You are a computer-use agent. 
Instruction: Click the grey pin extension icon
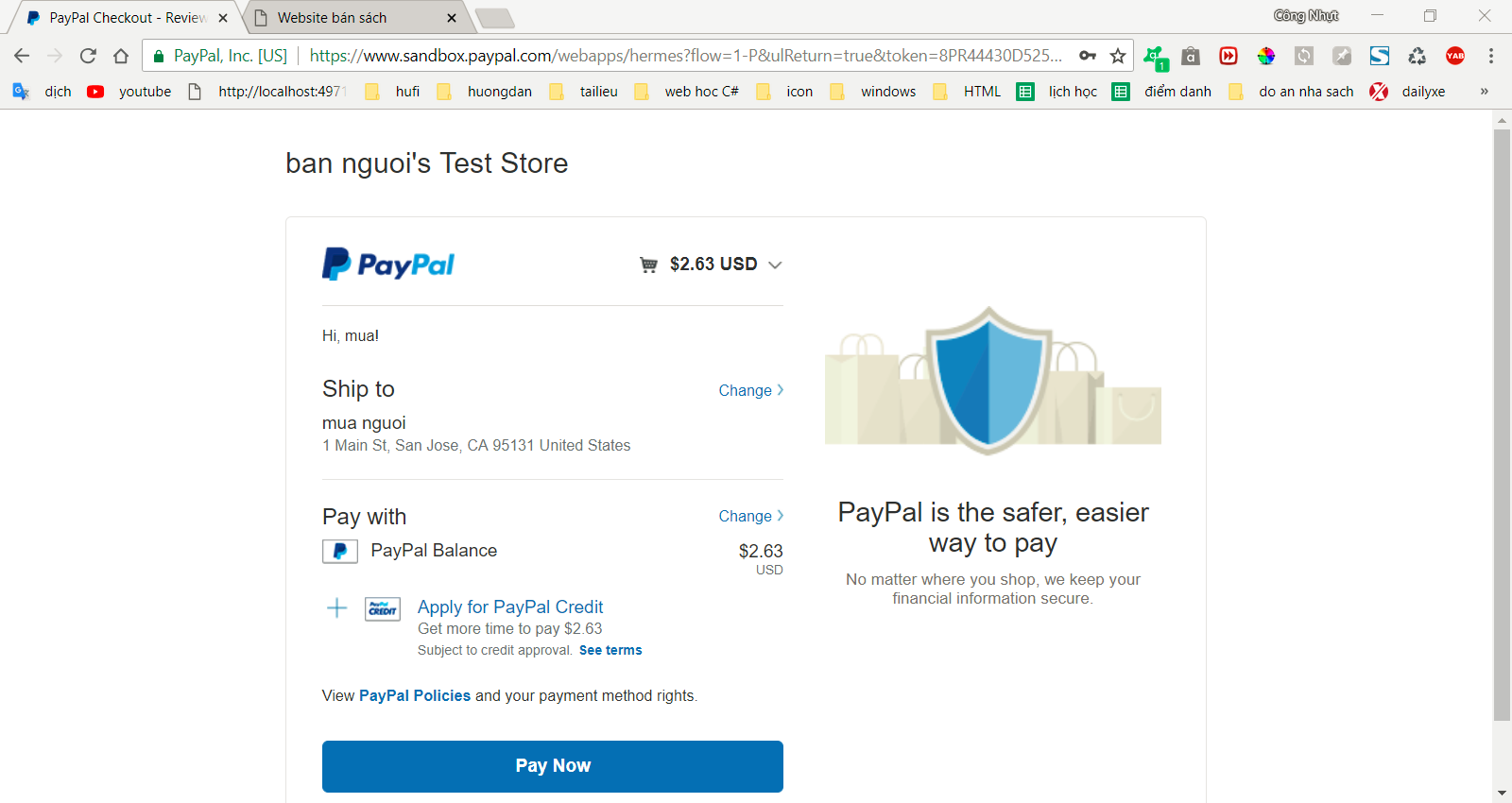(x=1342, y=56)
